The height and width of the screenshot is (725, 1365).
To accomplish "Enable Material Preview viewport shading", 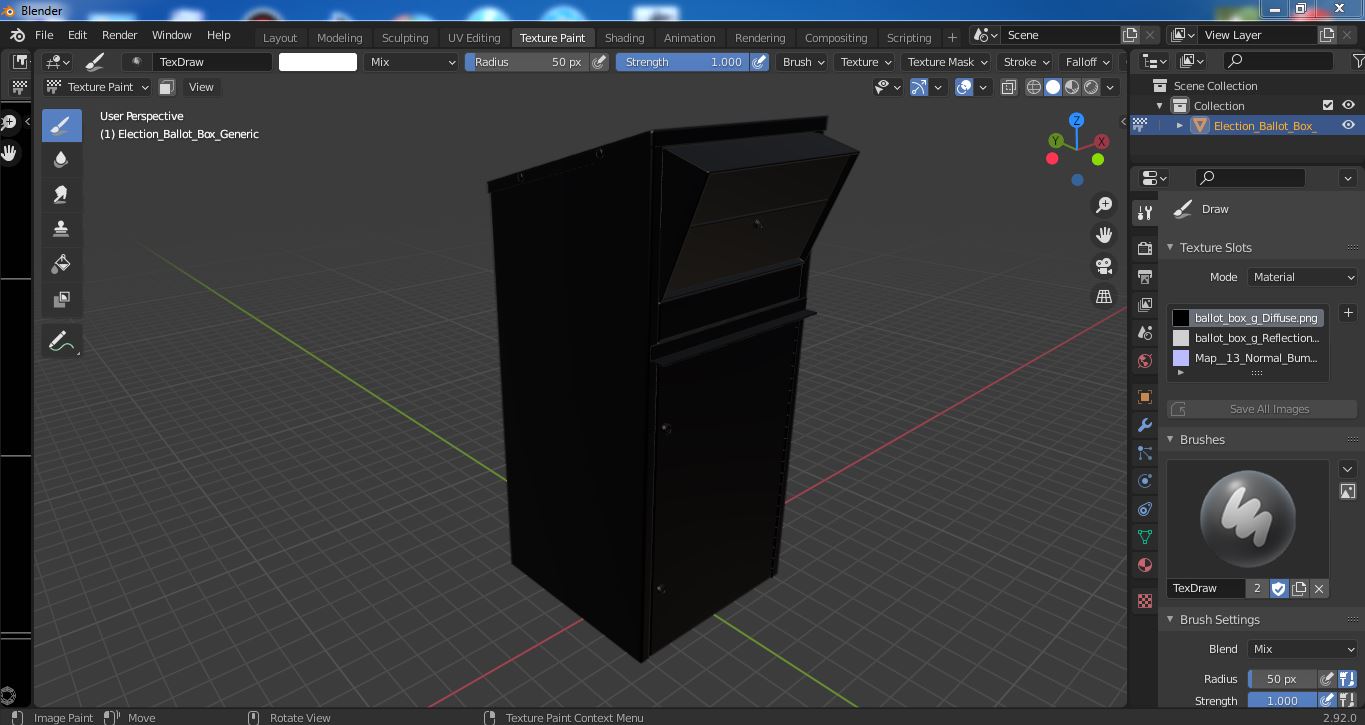I will click(x=1072, y=87).
